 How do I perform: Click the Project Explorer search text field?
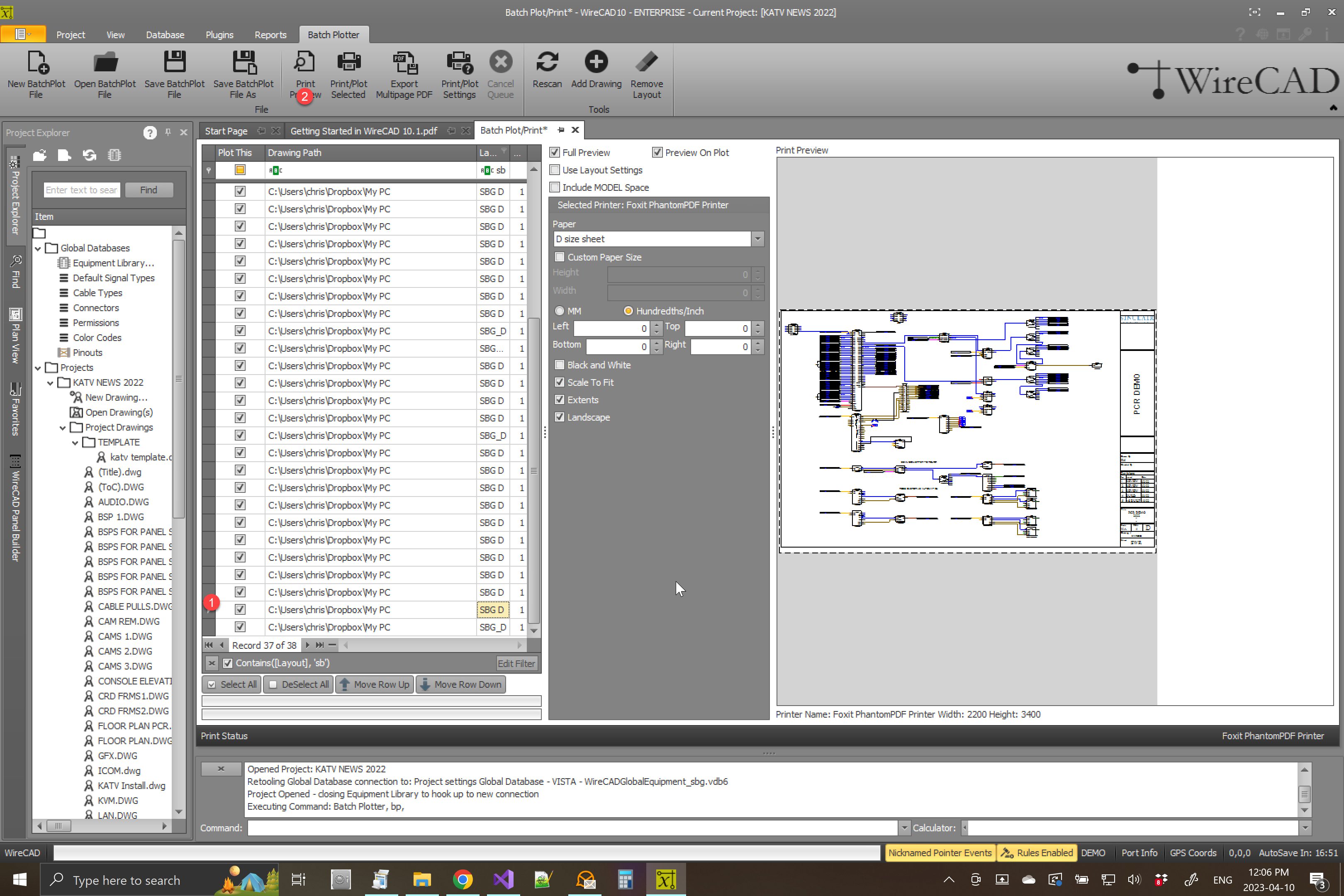[x=82, y=190]
